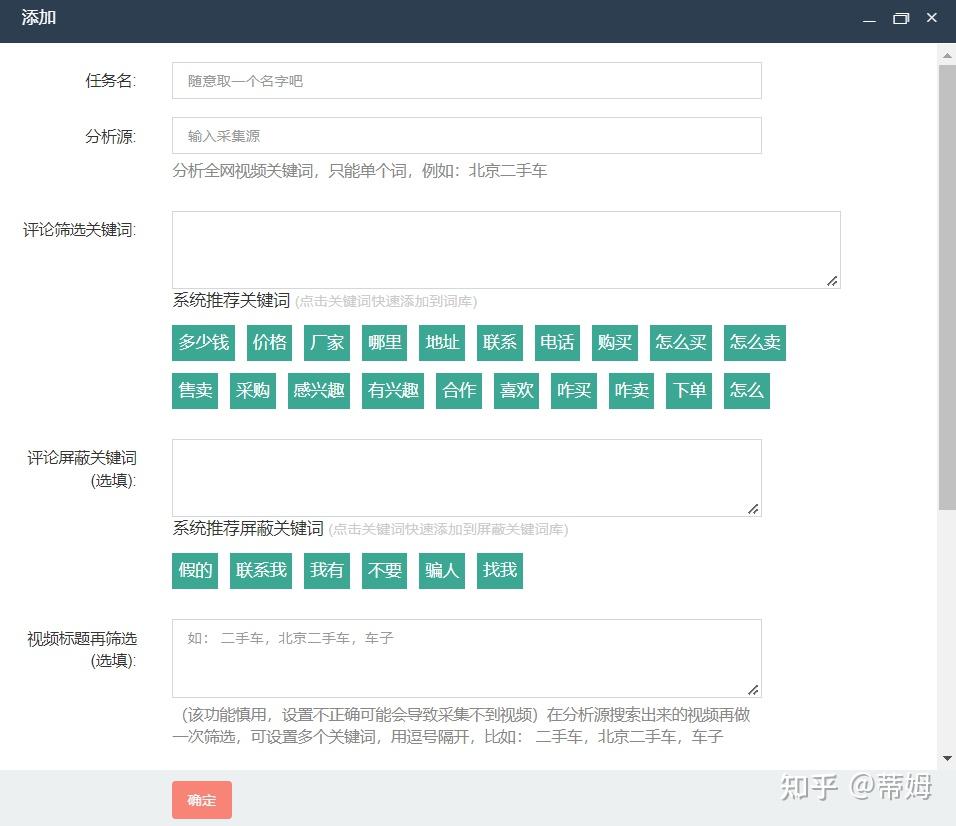This screenshot has width=956, height=826.
Task: Click the 电话 keyword tag
Action: tap(557, 343)
